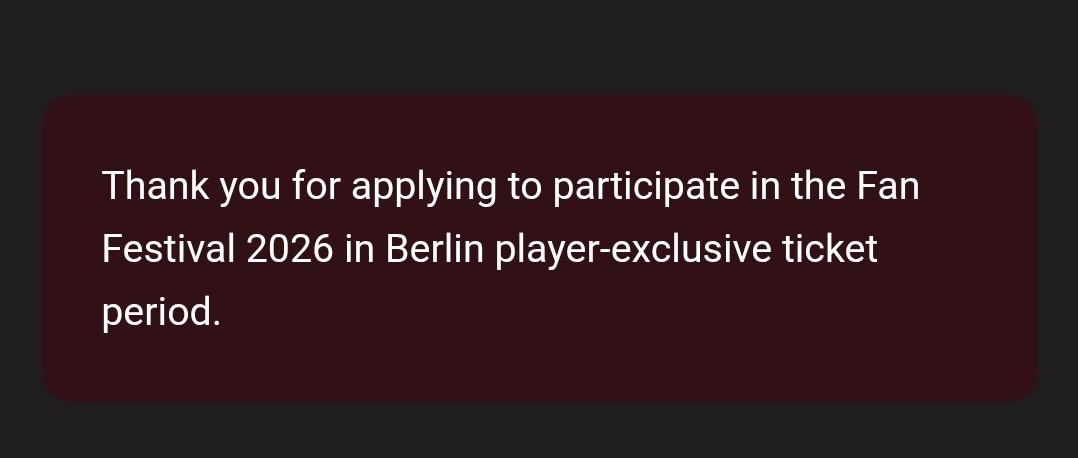The width and height of the screenshot is (1078, 458).
Task: Click the word "Fan" ending the first line
Action: 888,186
